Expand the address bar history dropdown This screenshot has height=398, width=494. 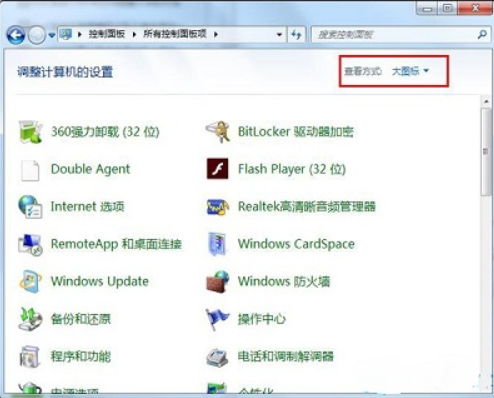pyautogui.click(x=279, y=34)
